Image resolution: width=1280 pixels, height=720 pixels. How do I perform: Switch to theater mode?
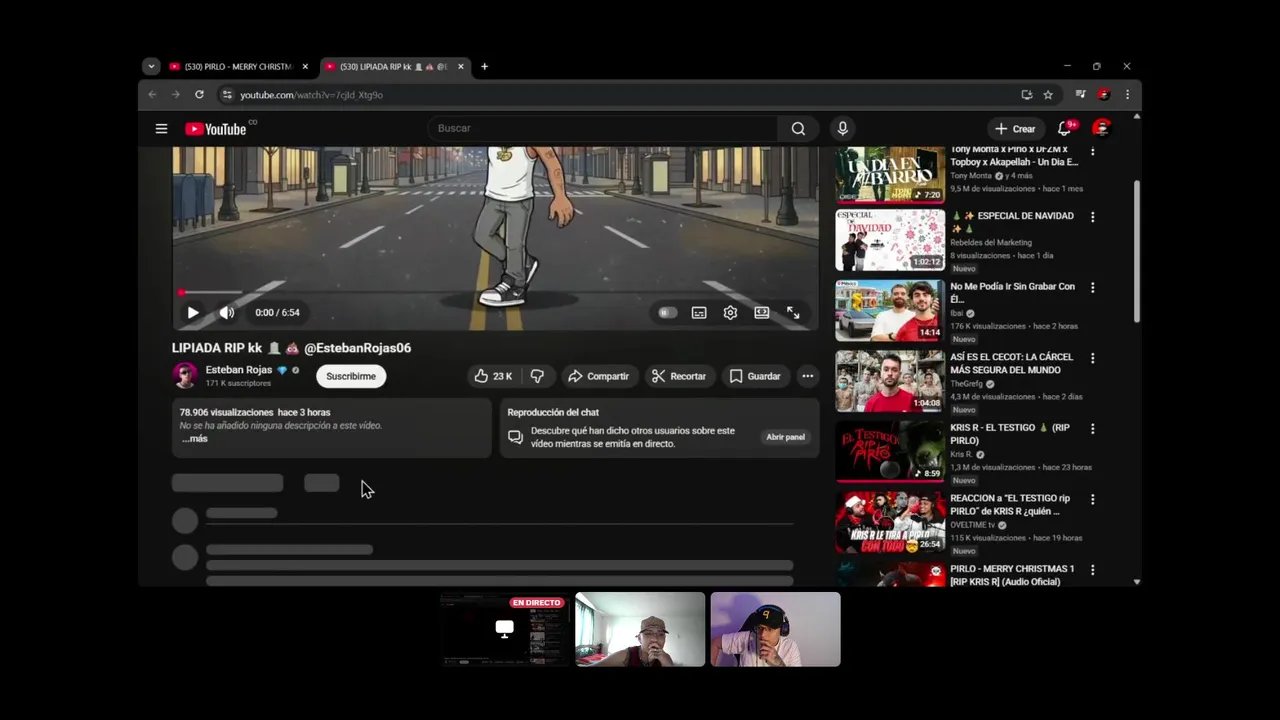pyautogui.click(x=761, y=312)
